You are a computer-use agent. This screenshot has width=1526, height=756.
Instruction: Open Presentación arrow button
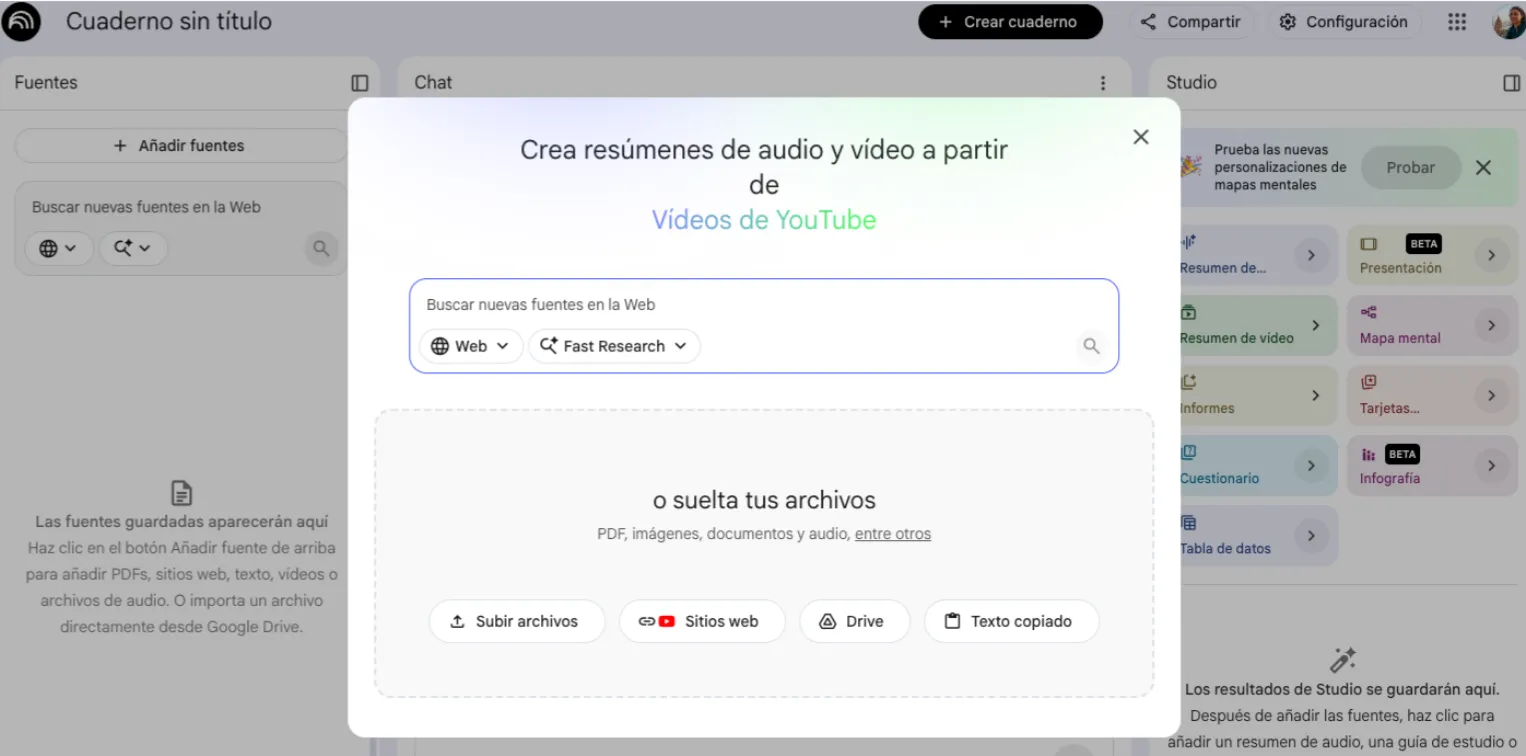pos(1491,256)
